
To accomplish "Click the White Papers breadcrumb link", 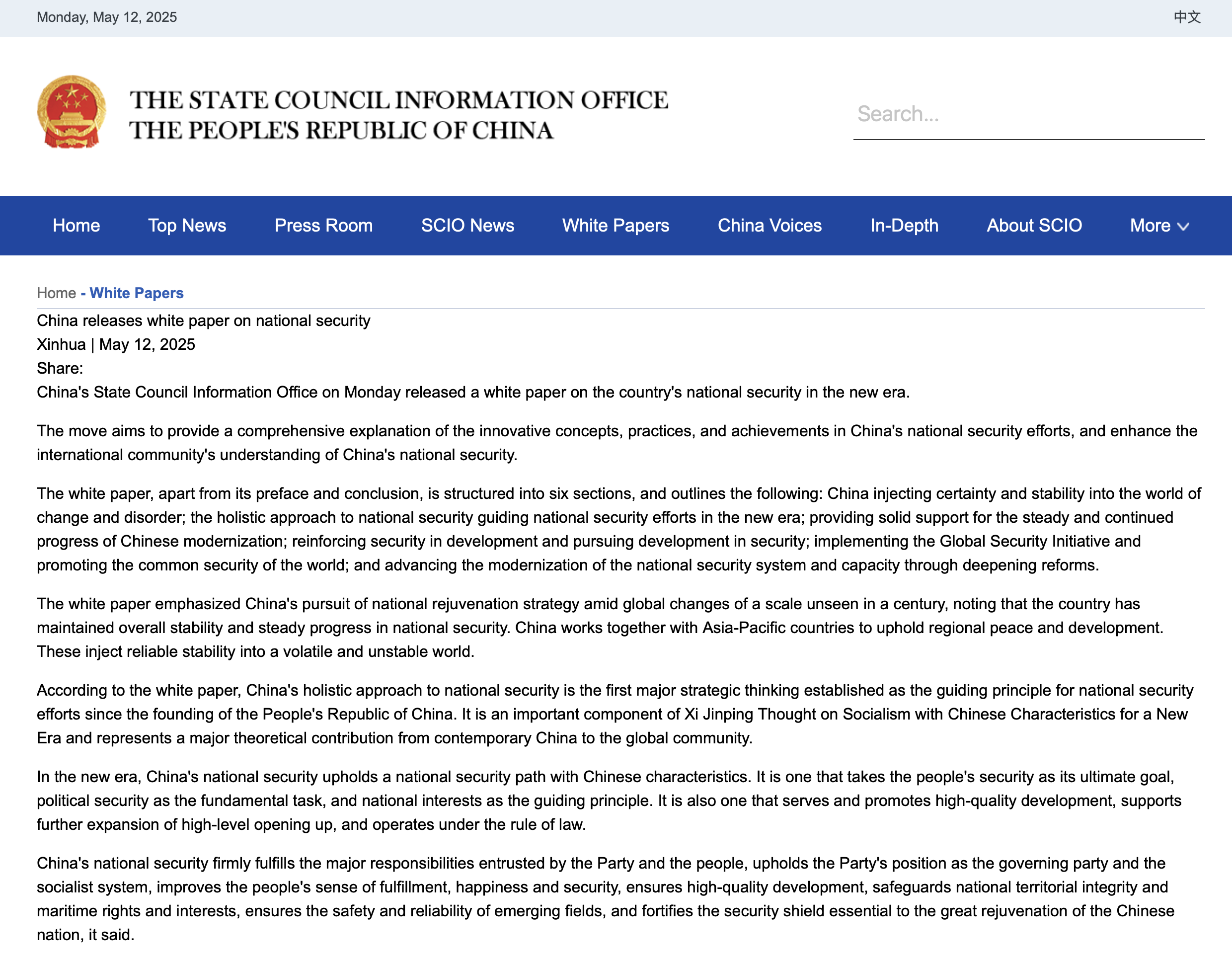I will coord(137,293).
